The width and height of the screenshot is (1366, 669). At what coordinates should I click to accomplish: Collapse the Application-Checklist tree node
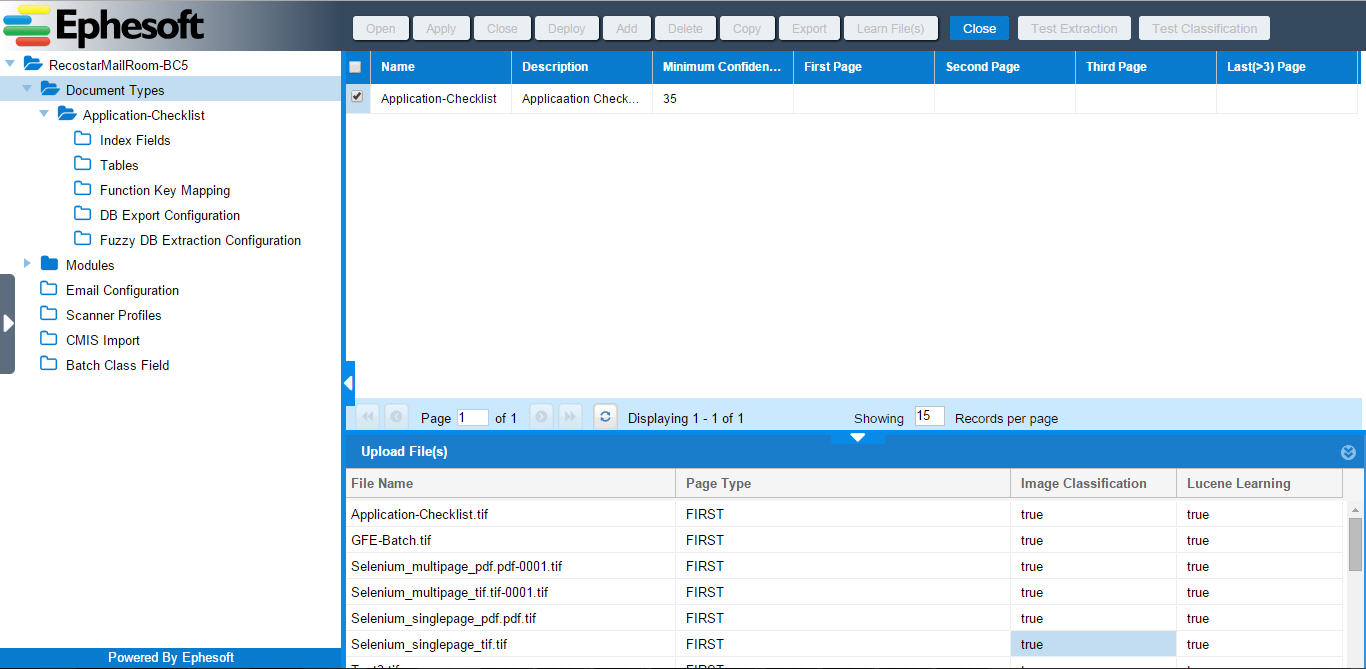(44, 114)
